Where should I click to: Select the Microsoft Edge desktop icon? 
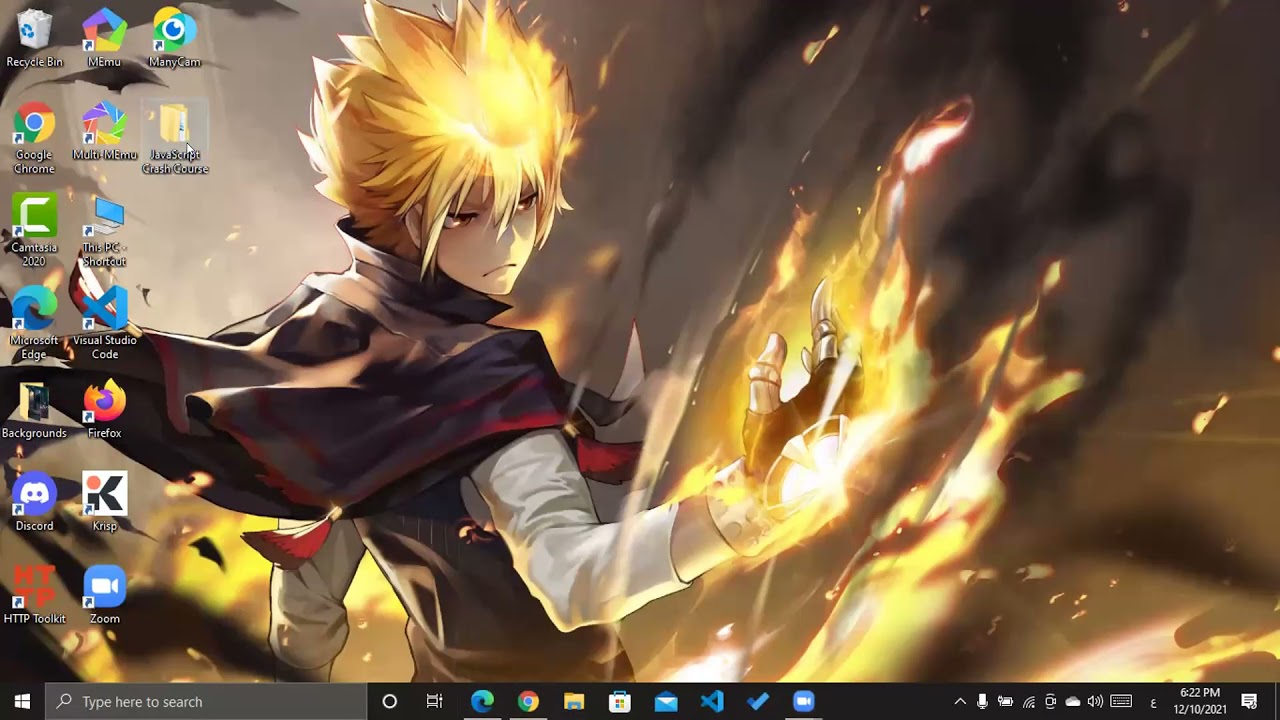[34, 325]
